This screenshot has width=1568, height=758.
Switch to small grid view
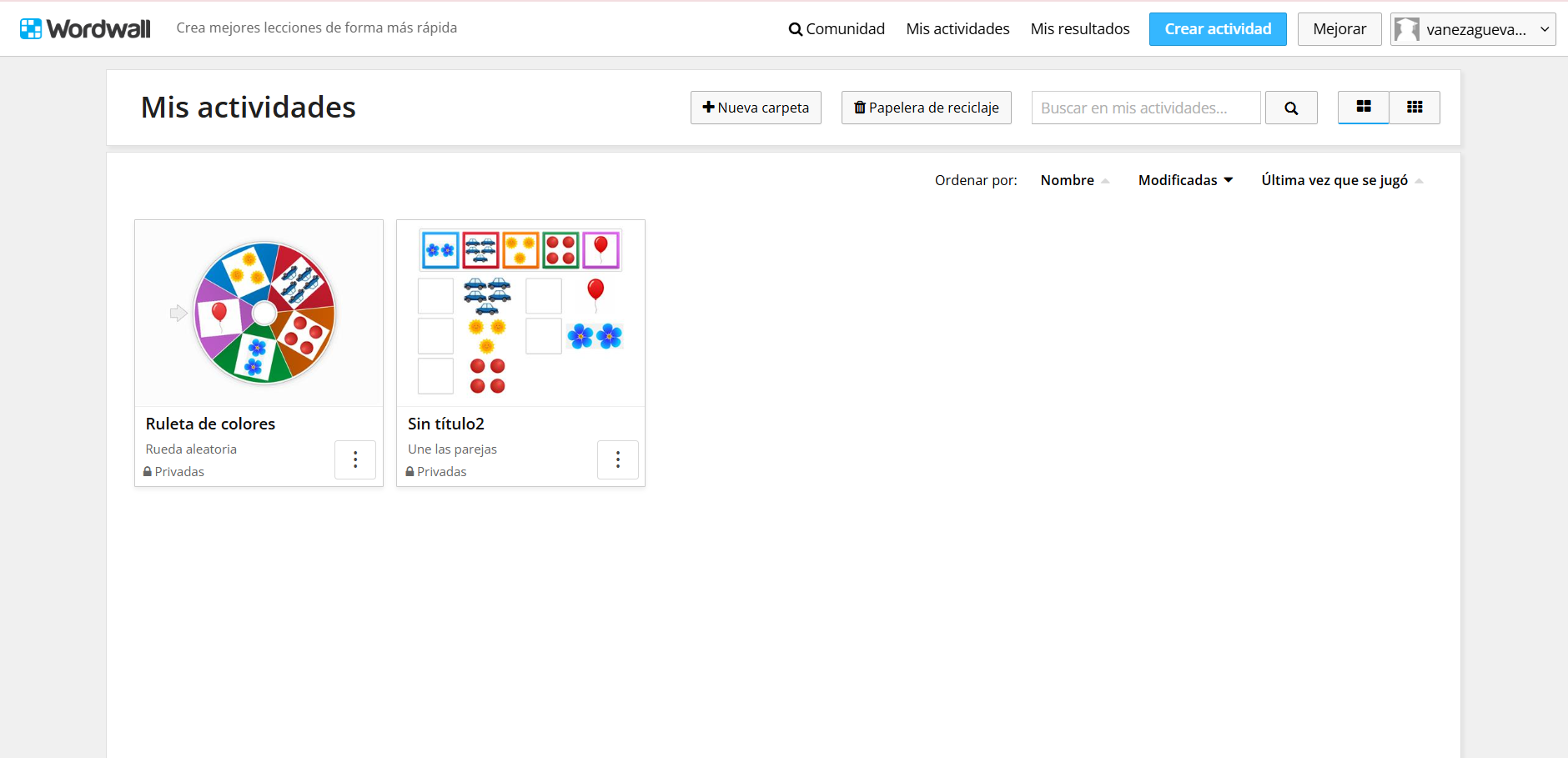click(1415, 108)
